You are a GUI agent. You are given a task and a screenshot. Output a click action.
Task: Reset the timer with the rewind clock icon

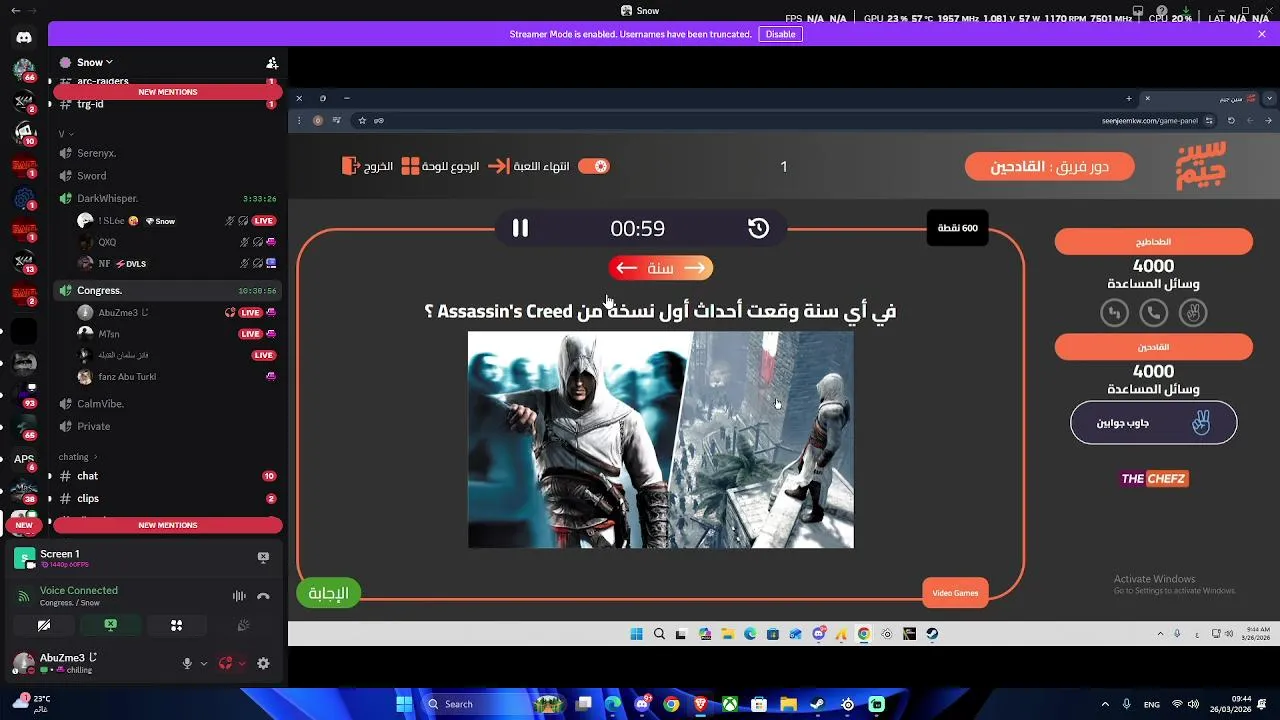pos(758,228)
